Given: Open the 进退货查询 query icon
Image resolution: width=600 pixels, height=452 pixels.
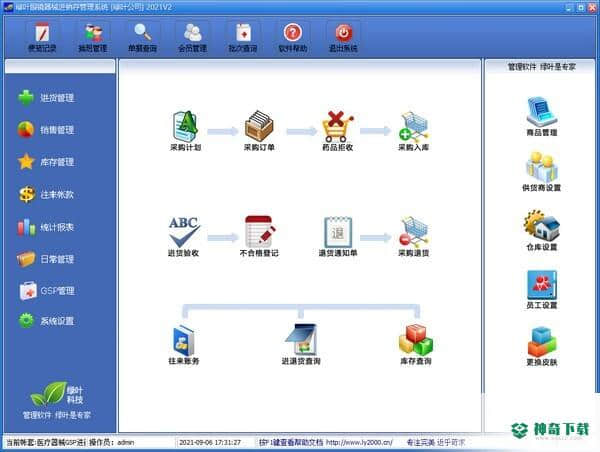Looking at the screenshot, I should click(x=301, y=344).
